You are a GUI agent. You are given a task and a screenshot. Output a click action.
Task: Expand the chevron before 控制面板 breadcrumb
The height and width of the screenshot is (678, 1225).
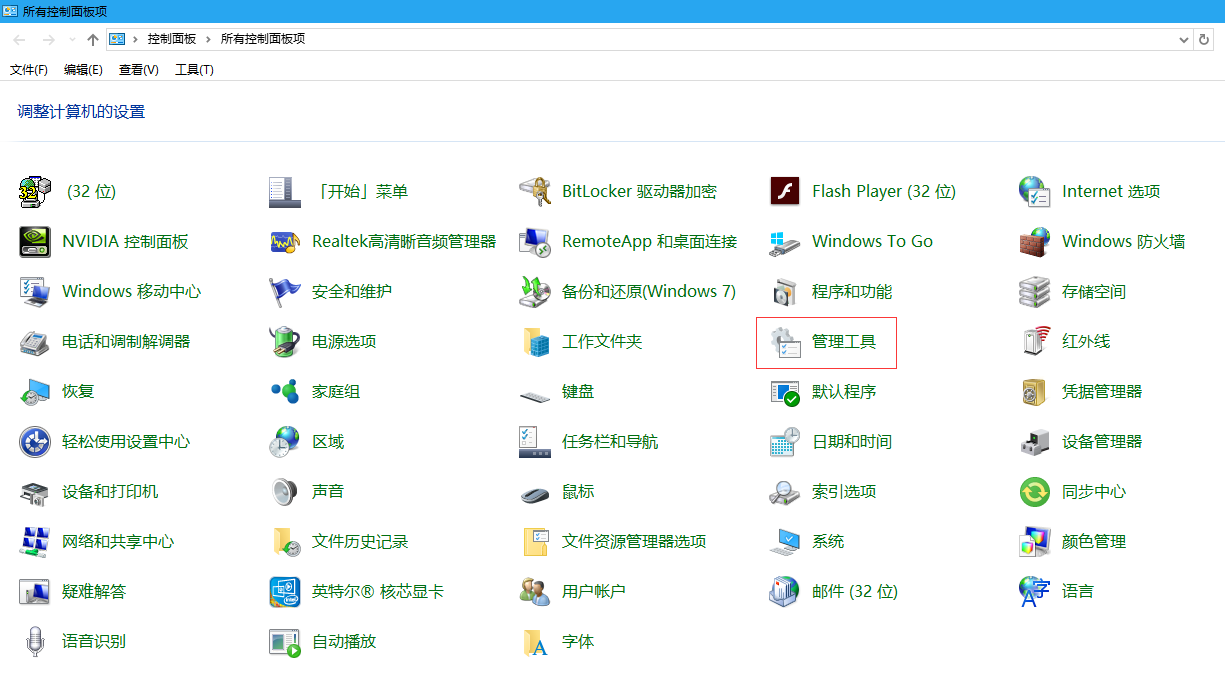(136, 39)
